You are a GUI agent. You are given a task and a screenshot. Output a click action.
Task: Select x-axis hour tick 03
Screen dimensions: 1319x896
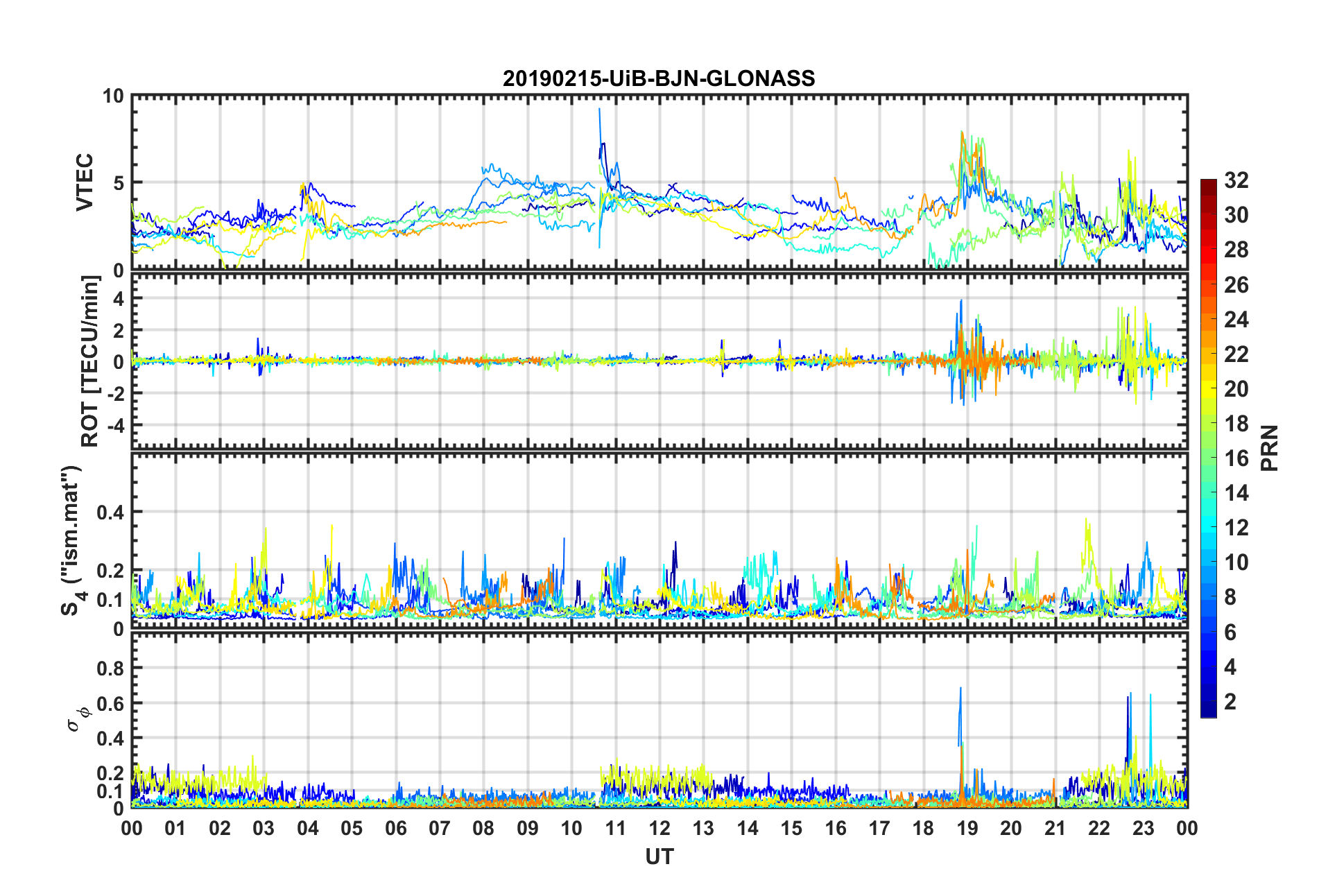pos(264,829)
